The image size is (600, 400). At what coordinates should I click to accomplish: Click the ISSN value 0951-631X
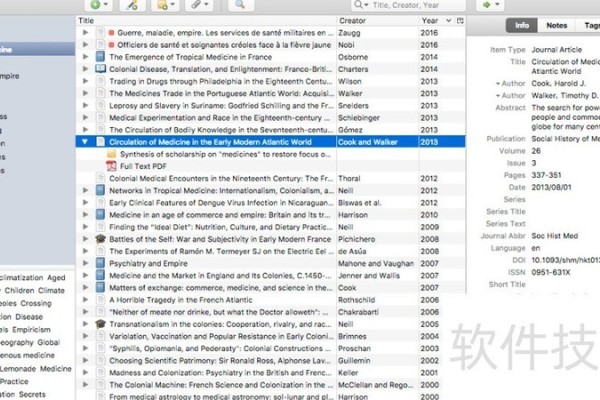point(551,273)
